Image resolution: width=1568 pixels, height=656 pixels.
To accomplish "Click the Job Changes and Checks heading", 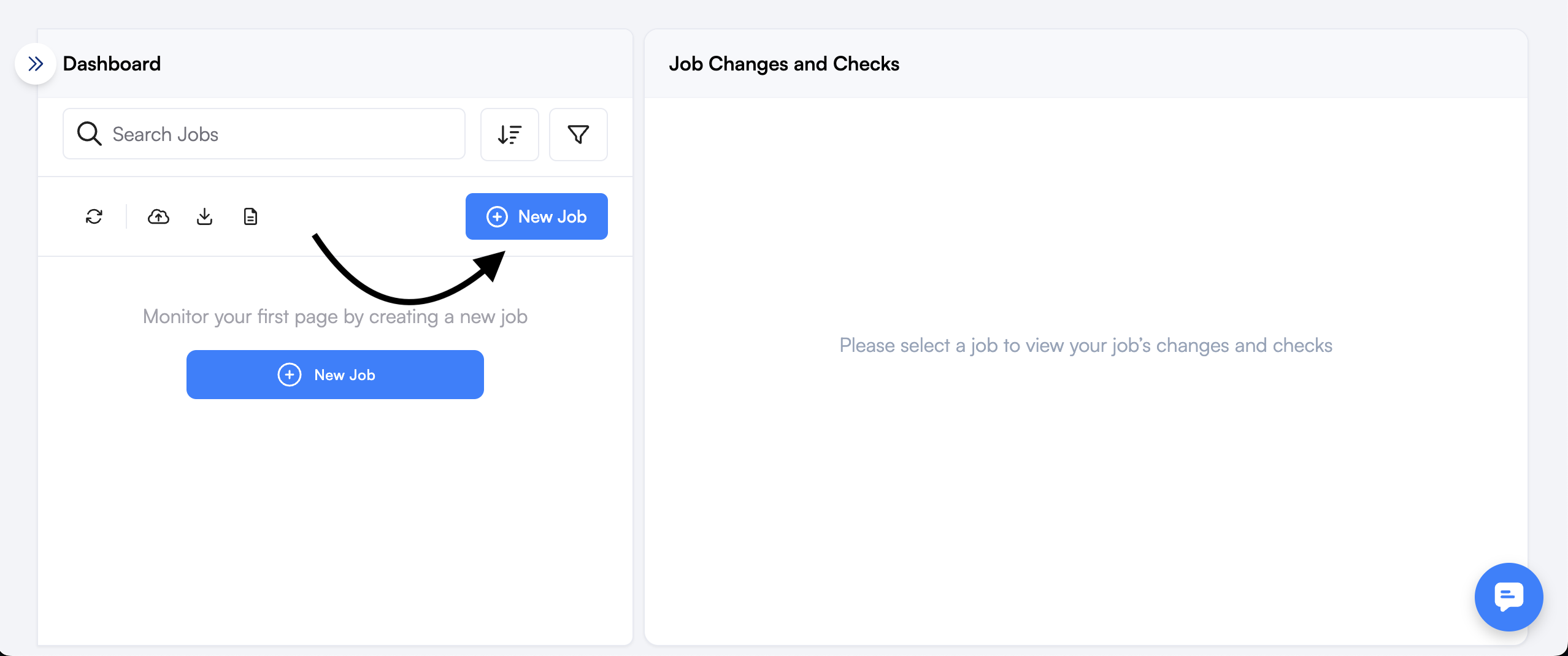I will point(783,64).
